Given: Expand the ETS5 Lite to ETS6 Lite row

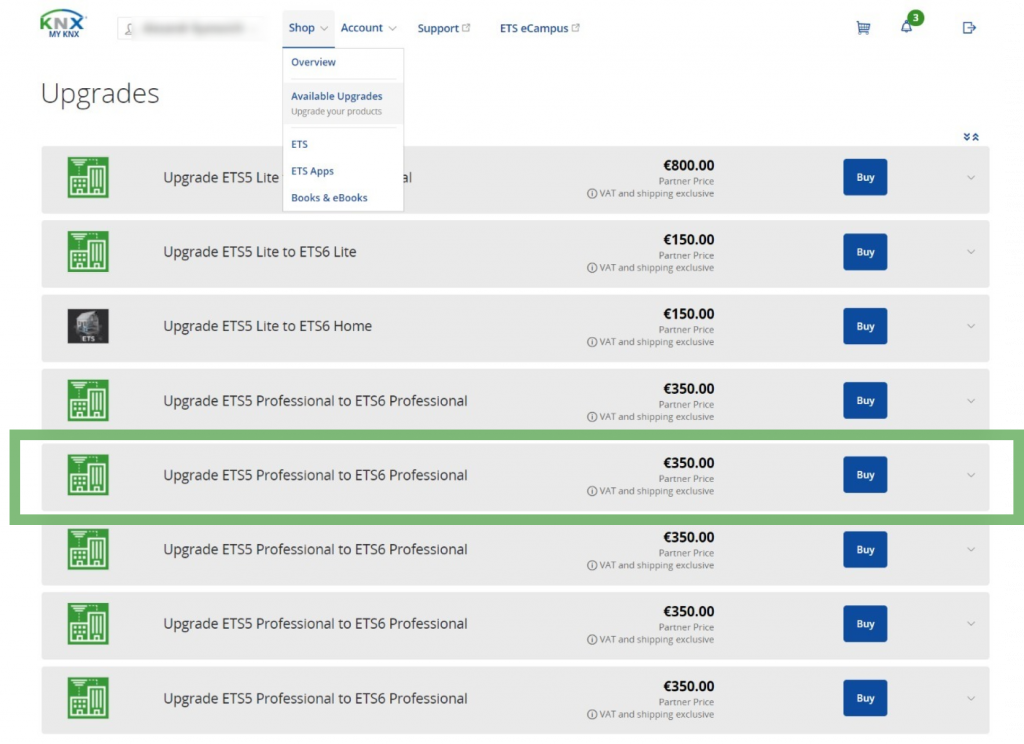Looking at the screenshot, I should 970,252.
